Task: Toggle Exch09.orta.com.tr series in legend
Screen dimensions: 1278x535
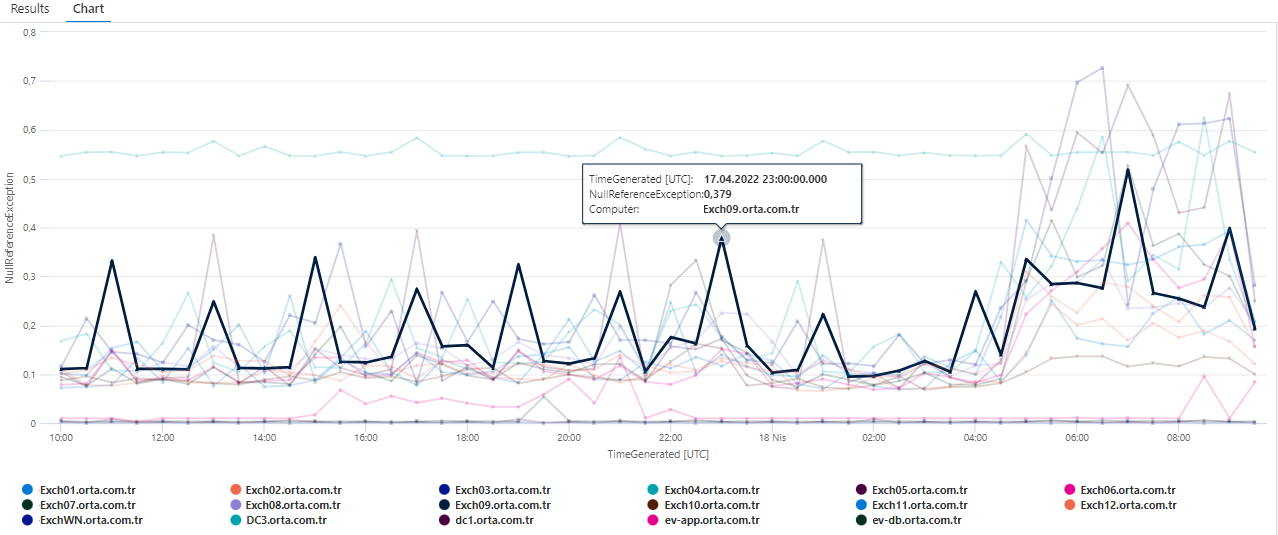Action: tap(496, 505)
